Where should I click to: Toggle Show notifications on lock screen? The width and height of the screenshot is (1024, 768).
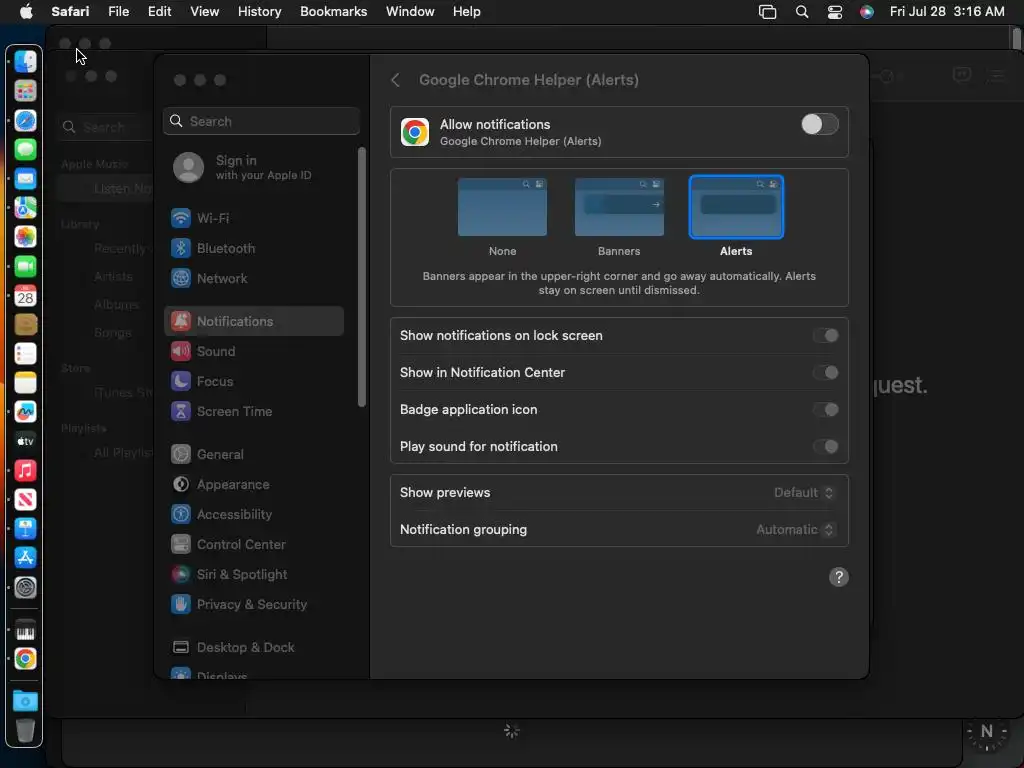pos(825,336)
